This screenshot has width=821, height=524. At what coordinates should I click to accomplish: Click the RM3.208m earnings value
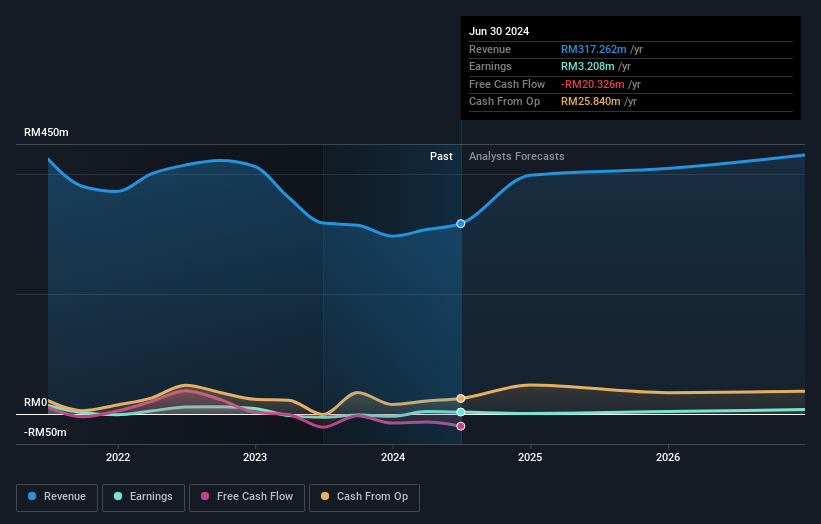[x=587, y=66]
